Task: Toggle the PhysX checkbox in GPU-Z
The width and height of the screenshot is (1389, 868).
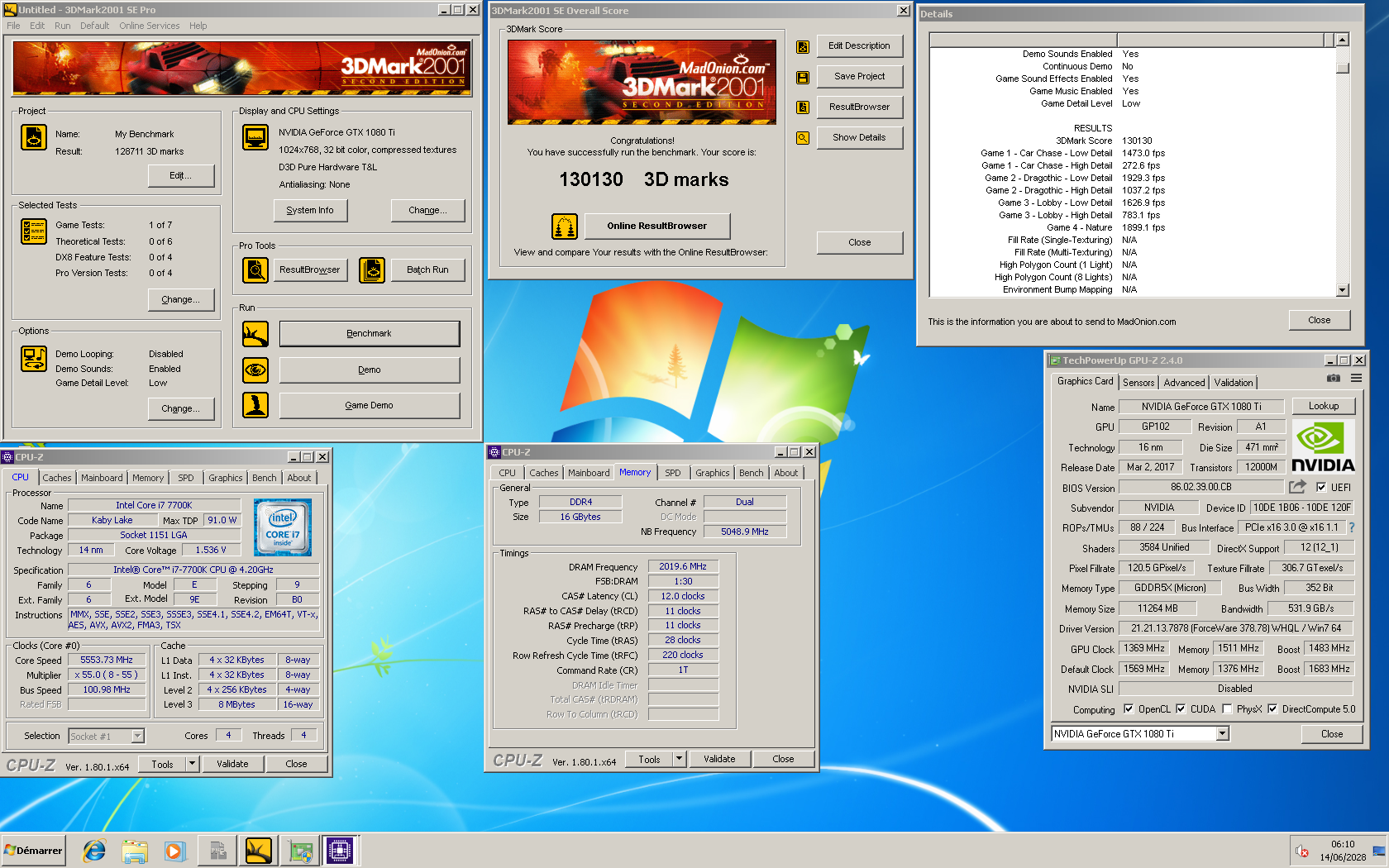Action: [x=1227, y=708]
